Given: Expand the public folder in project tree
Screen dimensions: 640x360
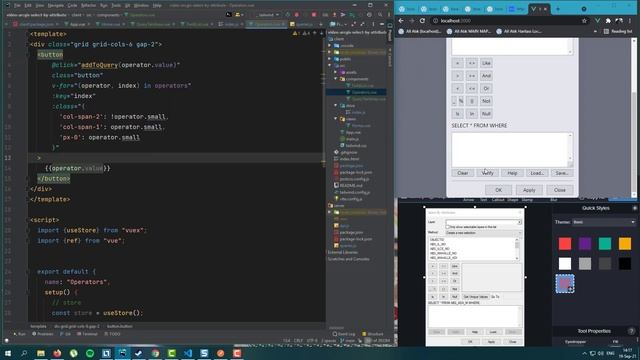Looking at the screenshot, I should [x=330, y=59].
